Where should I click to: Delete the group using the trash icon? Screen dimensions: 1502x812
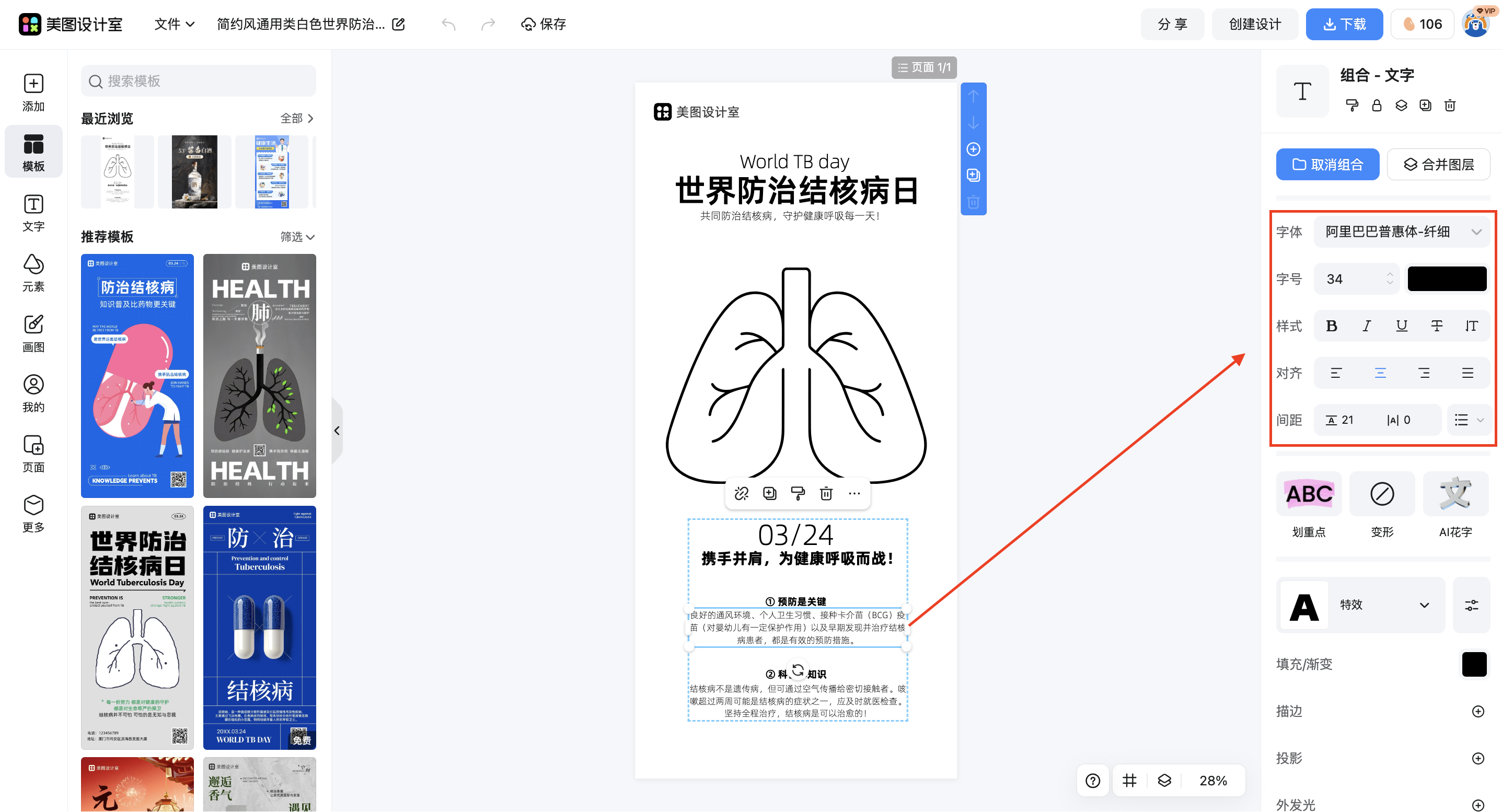coord(1450,106)
